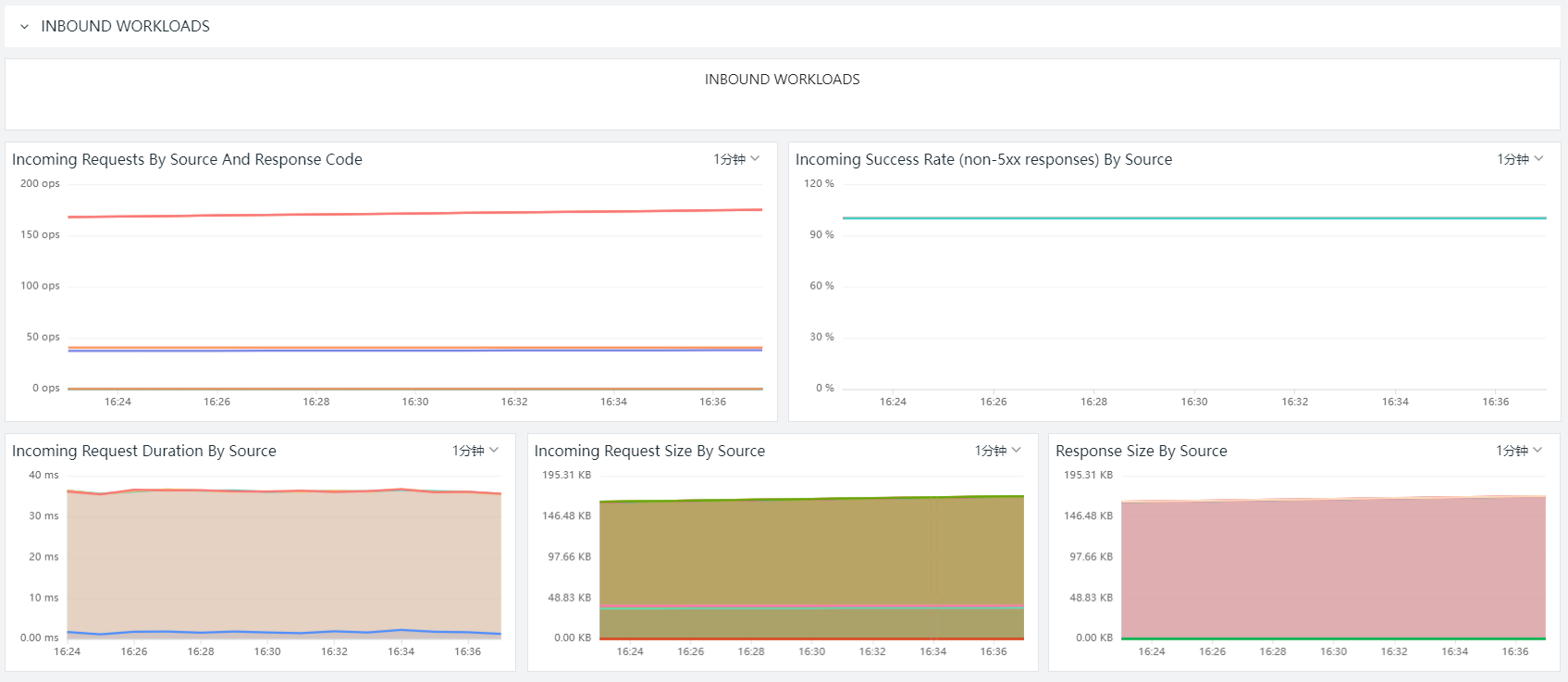Collapse the INBOUND WORKLOADS section chevron

click(24, 27)
